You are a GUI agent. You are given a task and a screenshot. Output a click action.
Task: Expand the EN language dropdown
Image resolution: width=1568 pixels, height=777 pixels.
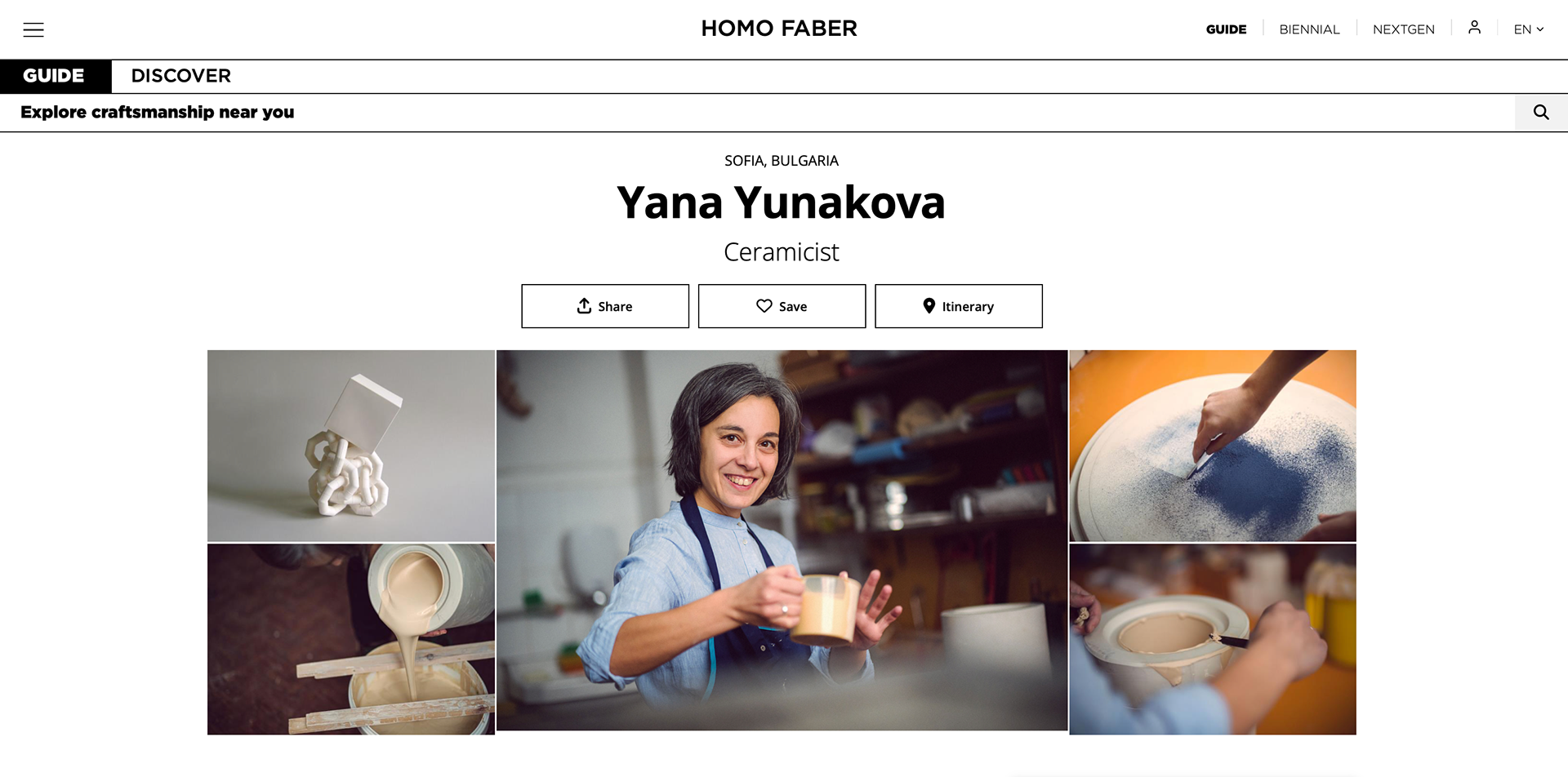point(1529,29)
